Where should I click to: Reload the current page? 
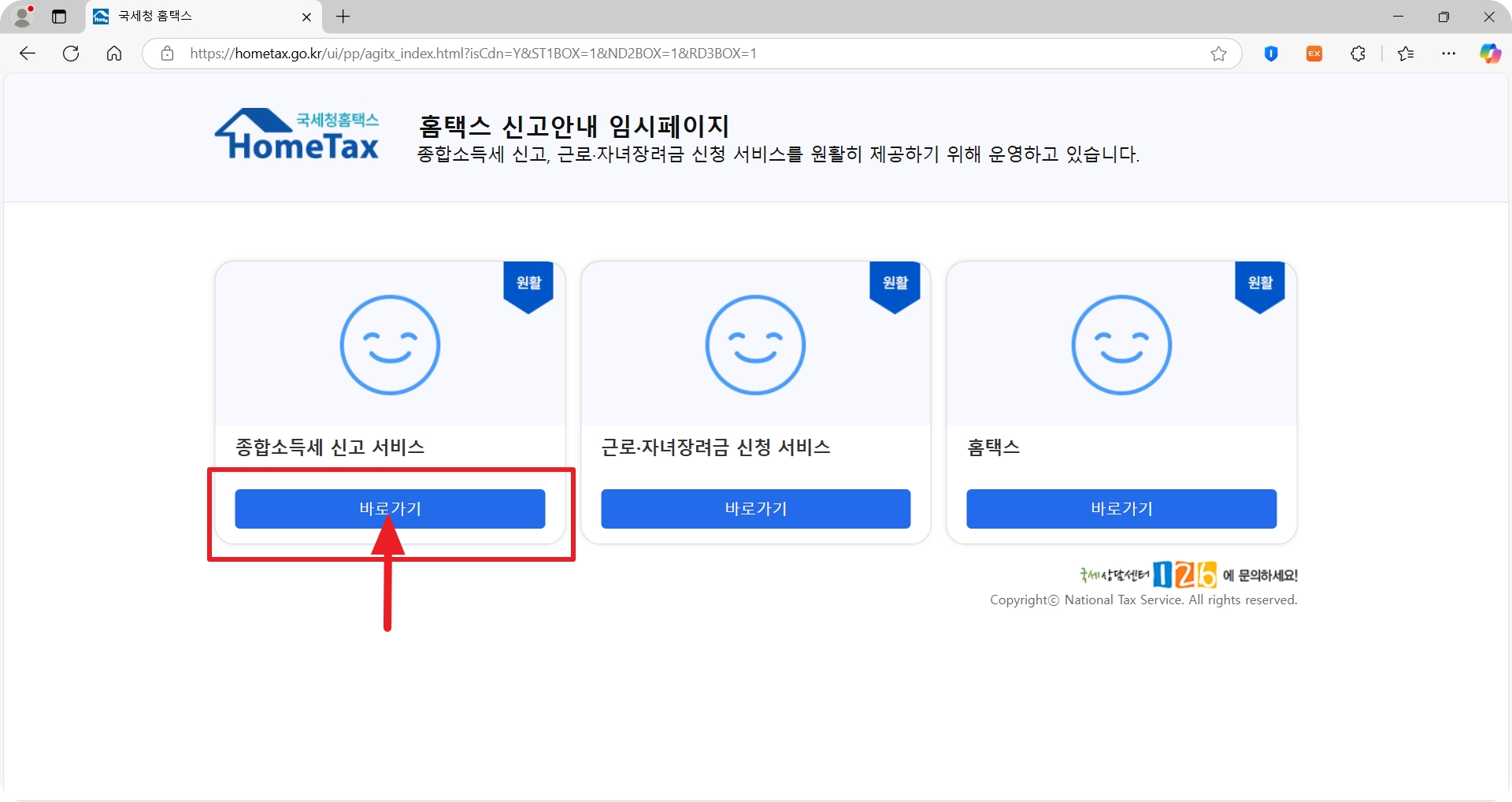(x=71, y=54)
